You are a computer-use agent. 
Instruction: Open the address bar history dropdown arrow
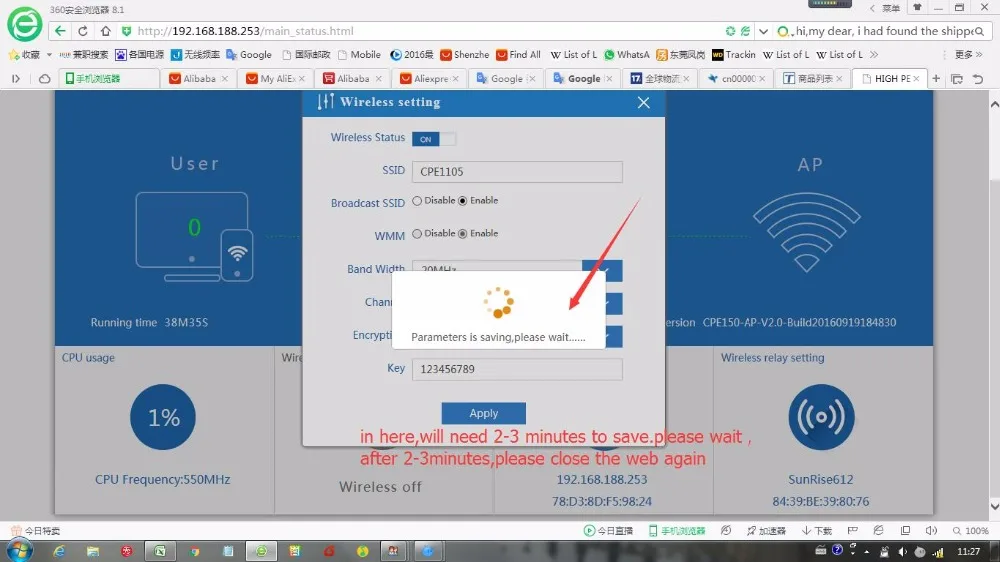click(x=763, y=31)
